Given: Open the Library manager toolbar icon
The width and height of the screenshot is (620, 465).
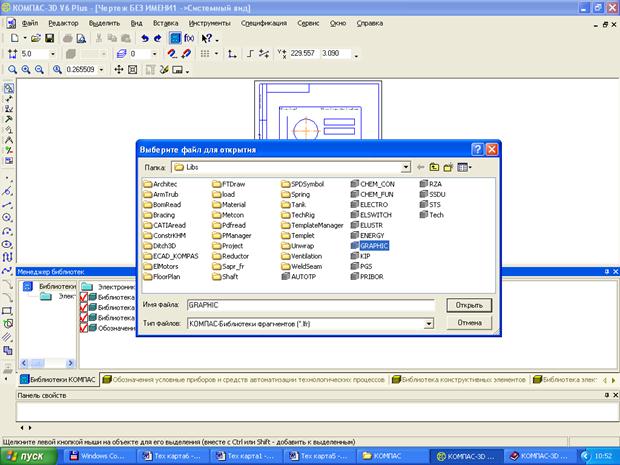Looking at the screenshot, I should pos(175,38).
